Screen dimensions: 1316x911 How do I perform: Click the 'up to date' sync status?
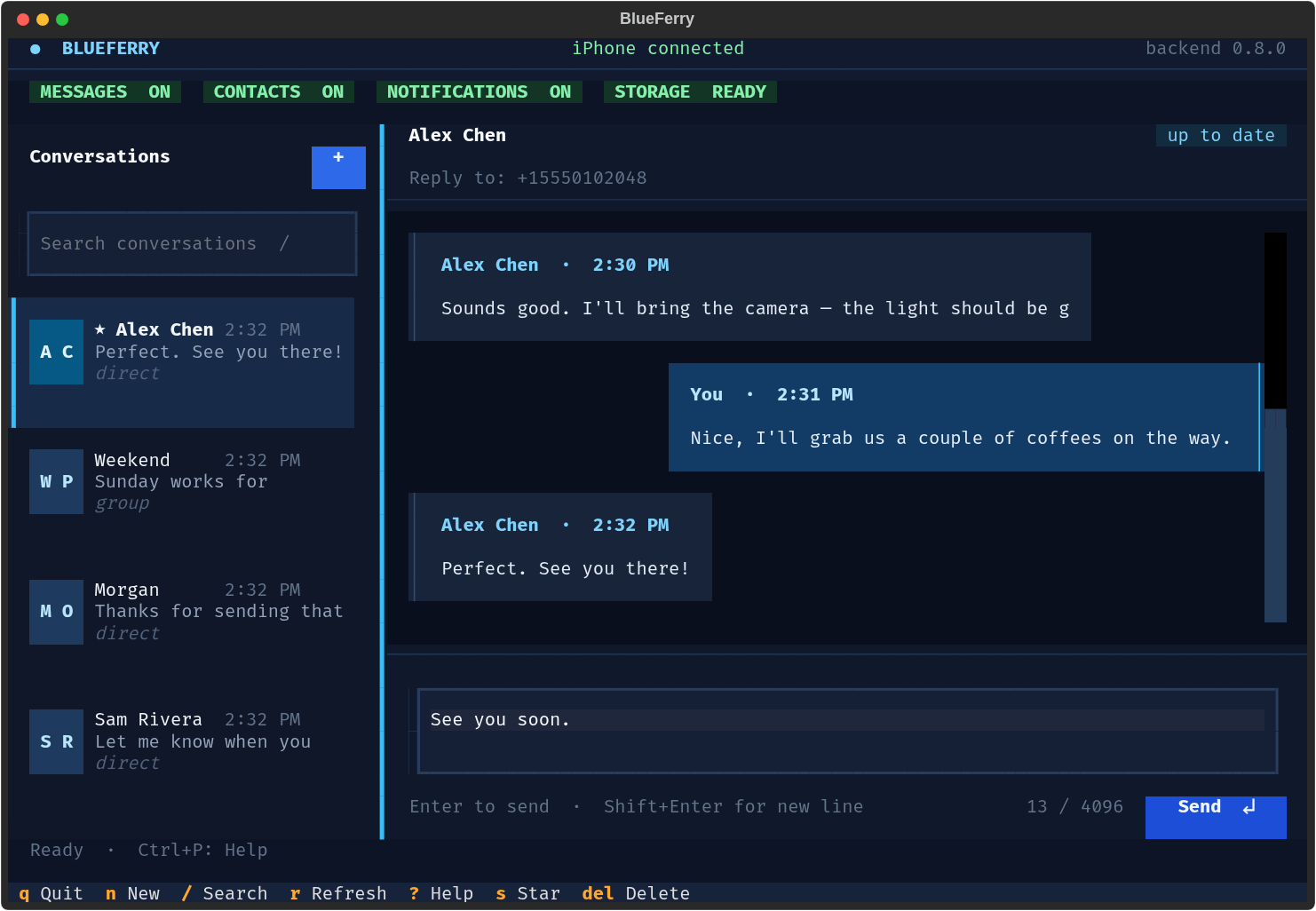pyautogui.click(x=1221, y=135)
